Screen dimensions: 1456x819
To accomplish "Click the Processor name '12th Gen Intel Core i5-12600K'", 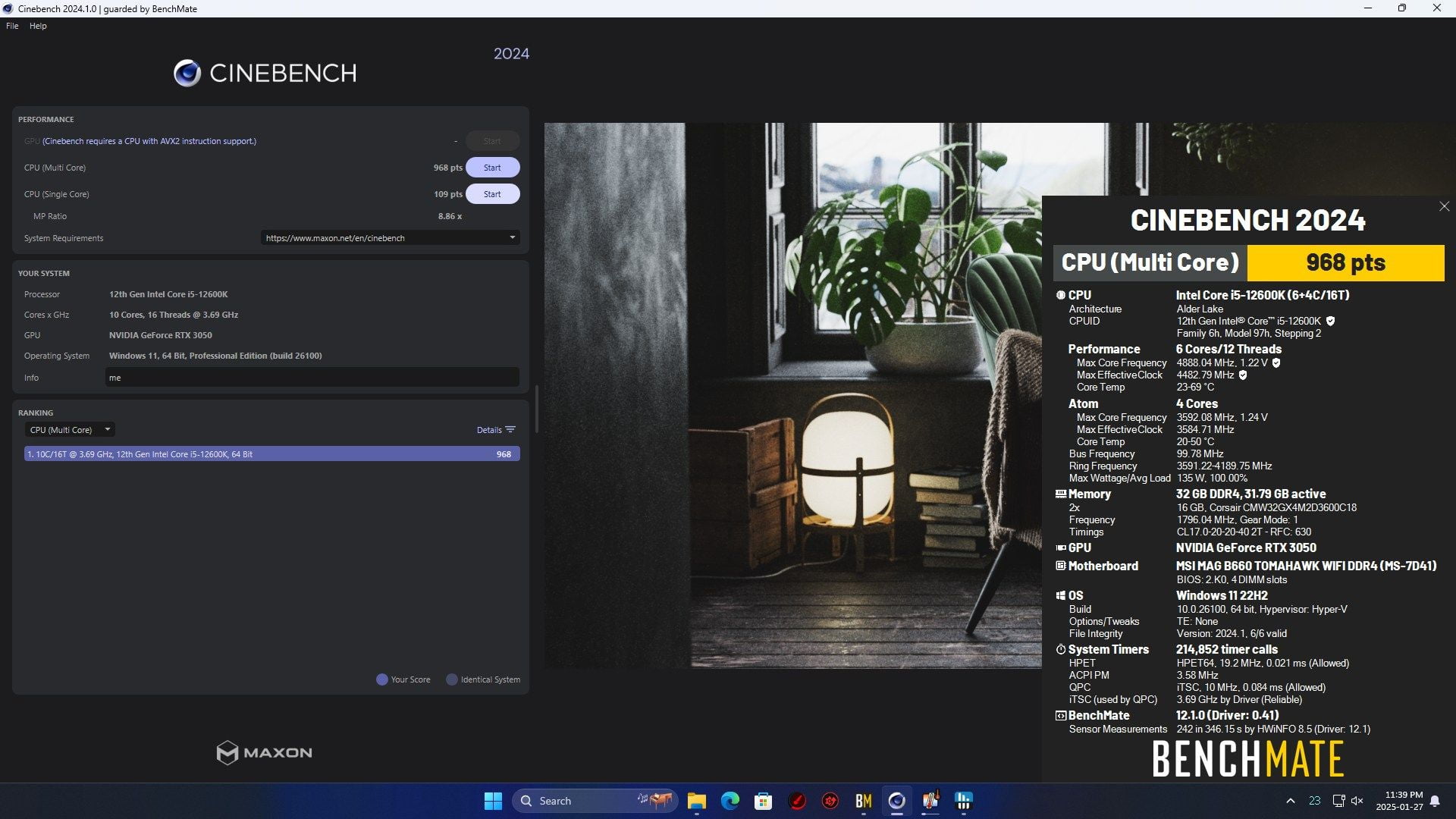I will (168, 294).
